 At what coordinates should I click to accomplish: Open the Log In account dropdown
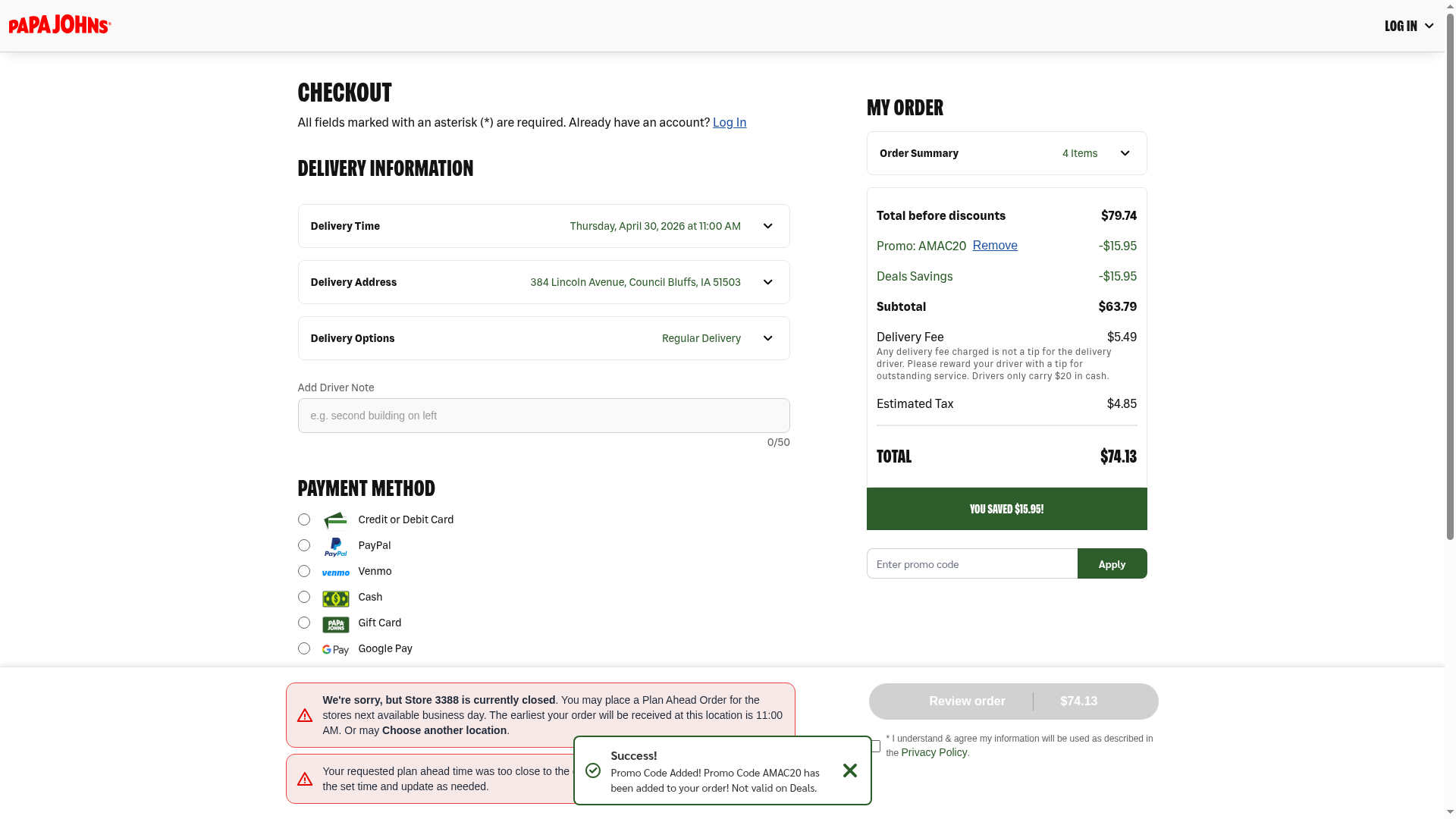[1409, 26]
